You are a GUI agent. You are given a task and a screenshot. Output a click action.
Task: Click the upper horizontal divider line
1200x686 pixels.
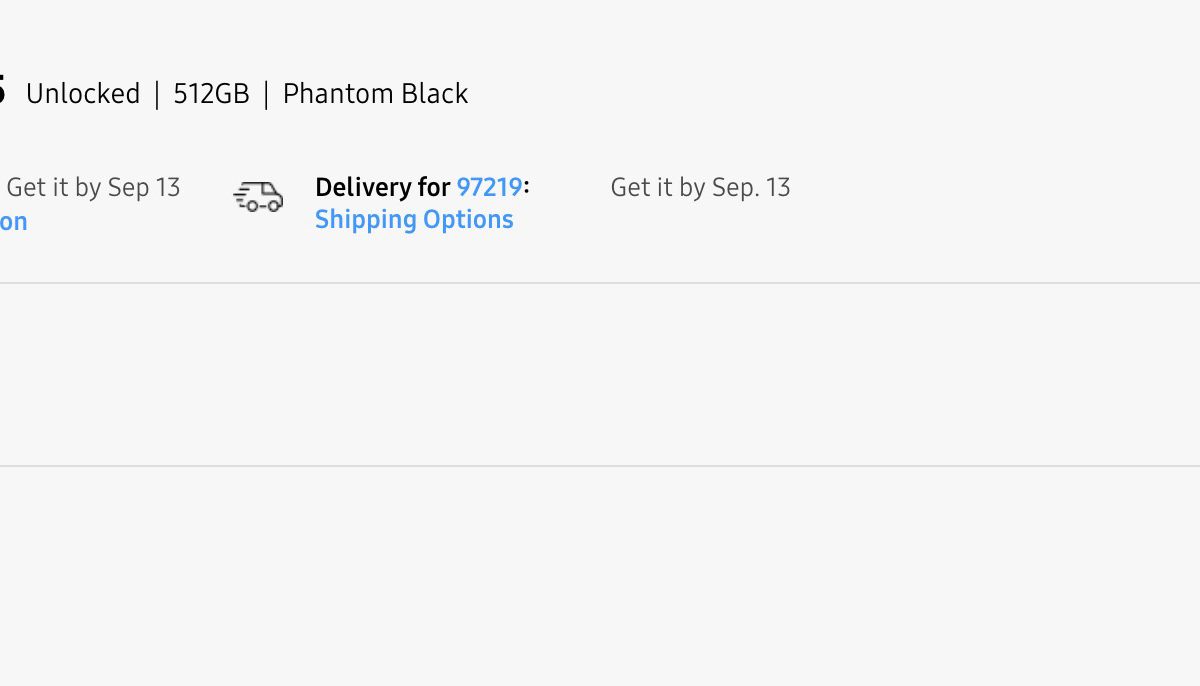click(600, 283)
